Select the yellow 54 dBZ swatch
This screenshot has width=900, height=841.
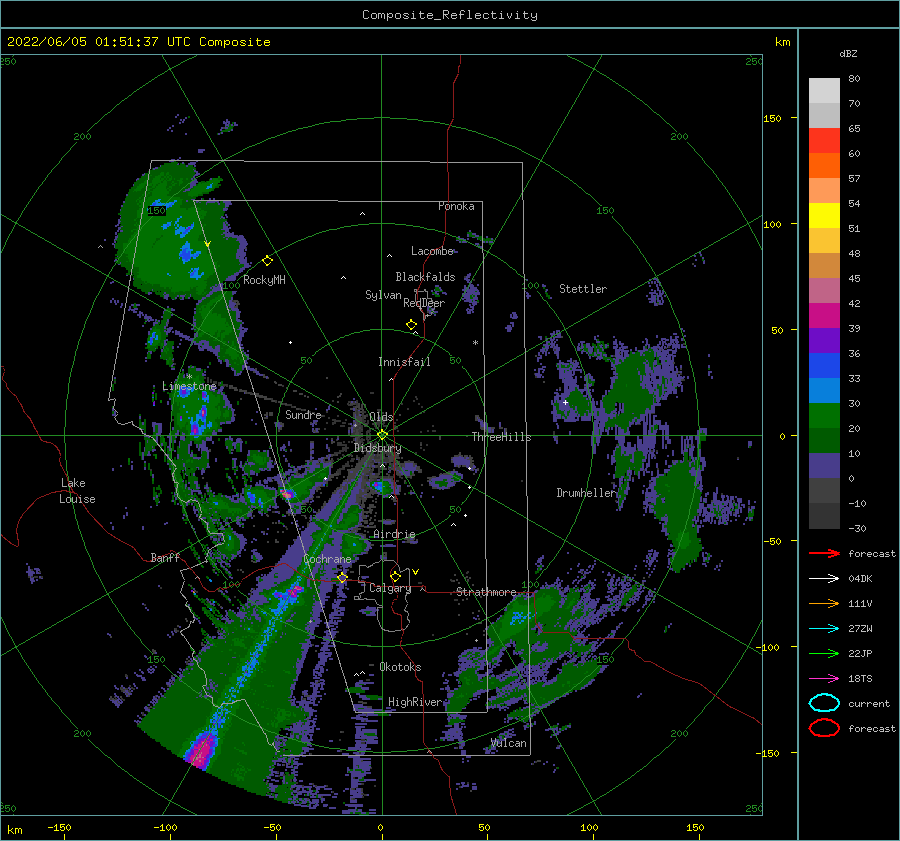coord(824,215)
